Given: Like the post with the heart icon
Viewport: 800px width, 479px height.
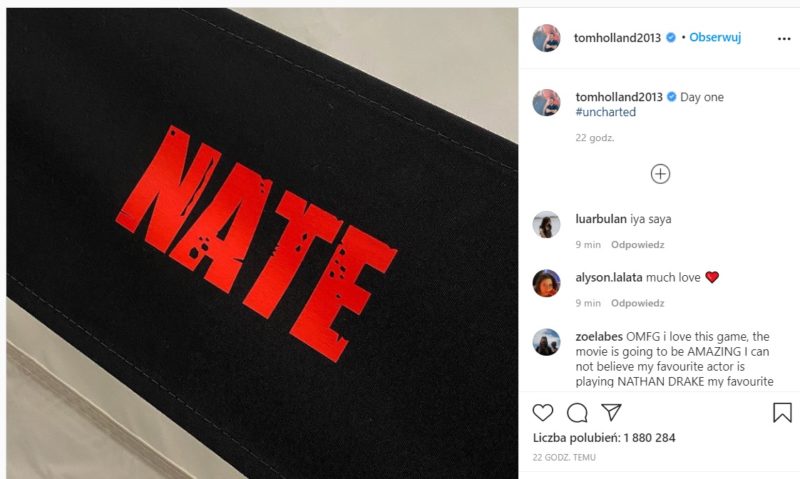Looking at the screenshot, I should [542, 412].
